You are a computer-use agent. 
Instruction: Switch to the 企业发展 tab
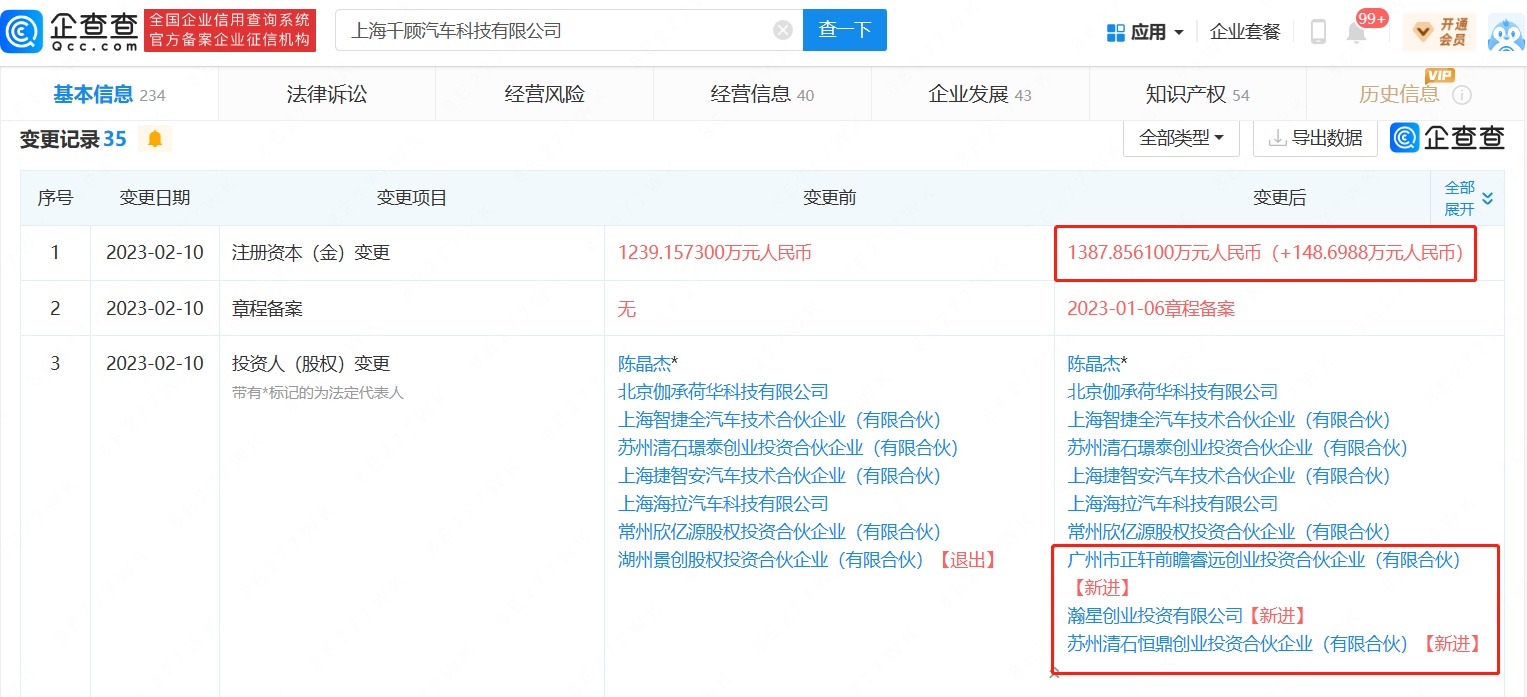pyautogui.click(x=980, y=95)
